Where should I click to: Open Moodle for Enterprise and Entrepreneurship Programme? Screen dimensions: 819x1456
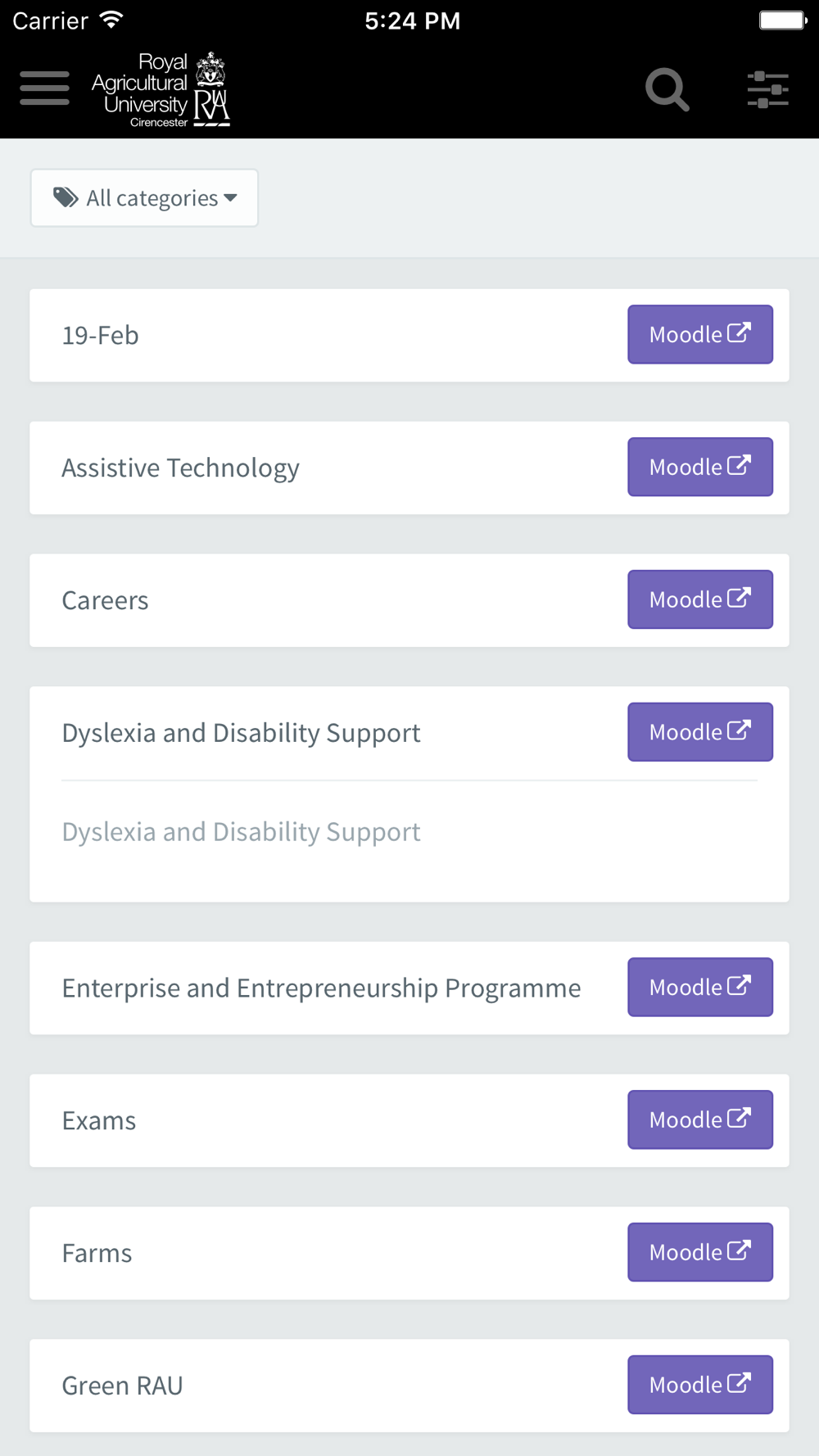(699, 988)
